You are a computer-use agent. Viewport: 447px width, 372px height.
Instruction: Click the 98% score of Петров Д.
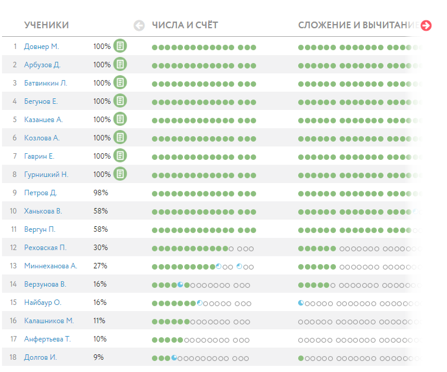point(101,193)
